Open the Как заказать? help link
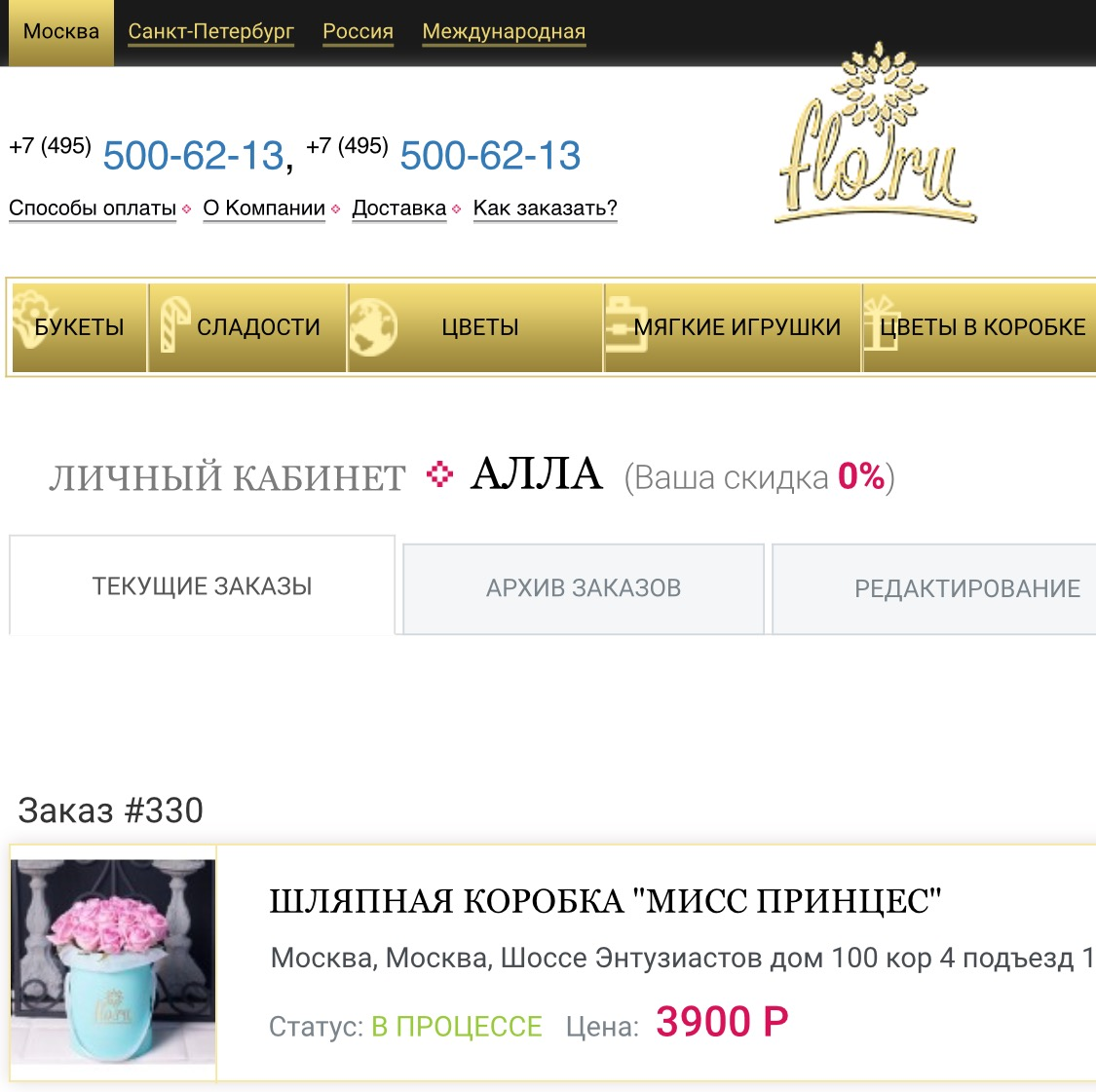 [x=546, y=208]
